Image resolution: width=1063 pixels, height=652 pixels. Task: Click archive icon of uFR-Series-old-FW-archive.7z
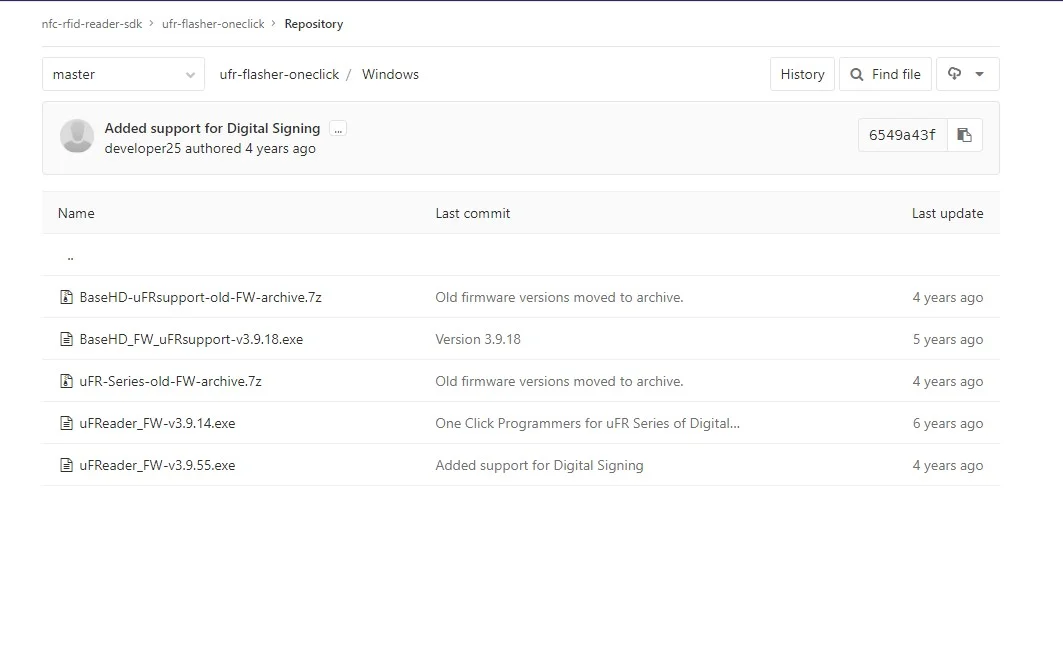point(66,381)
